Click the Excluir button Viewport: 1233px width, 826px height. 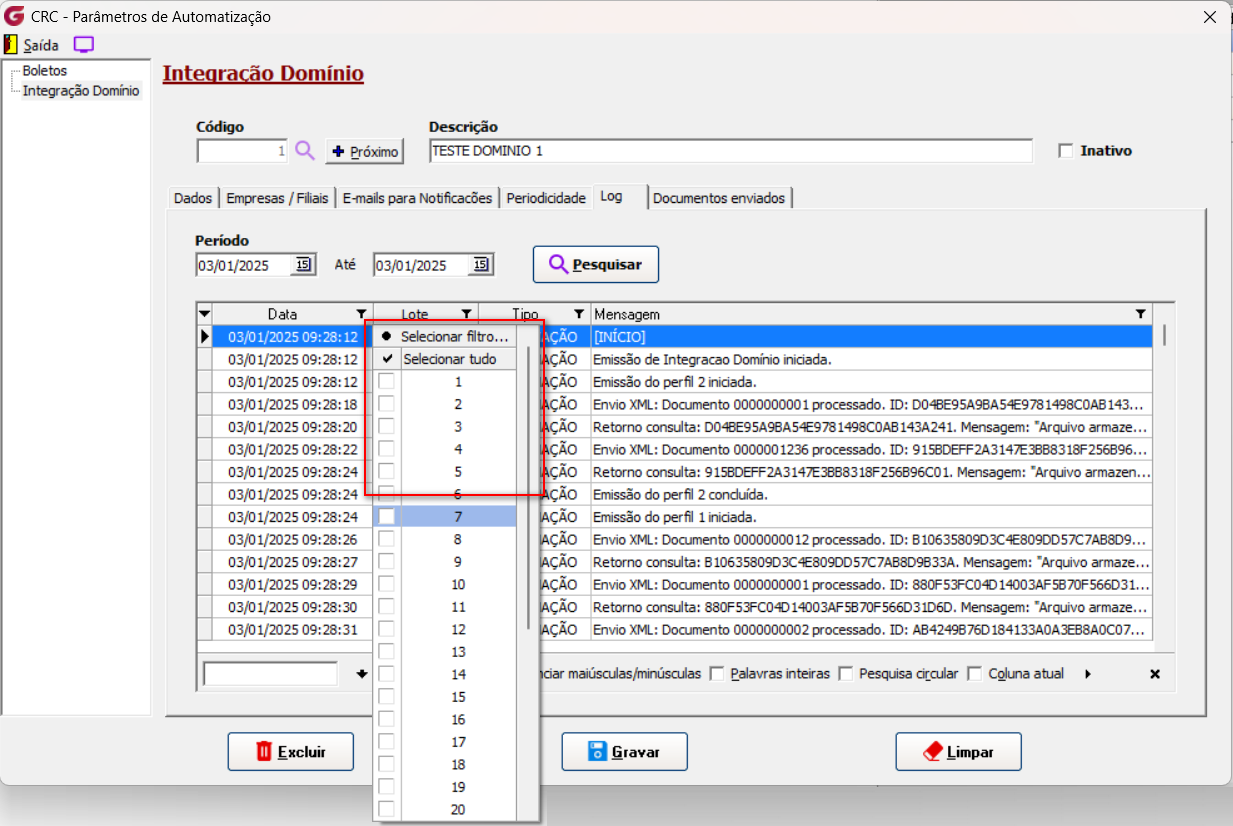click(291, 752)
